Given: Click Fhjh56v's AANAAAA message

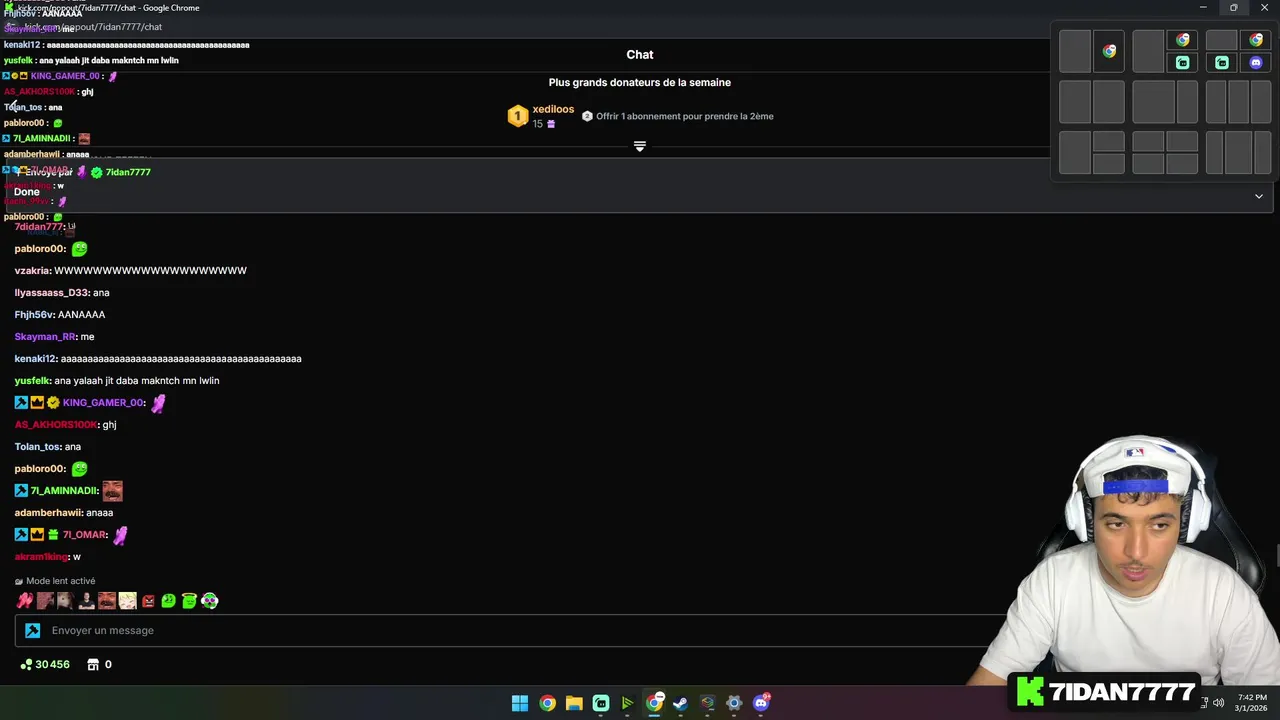Looking at the screenshot, I should click(81, 315).
